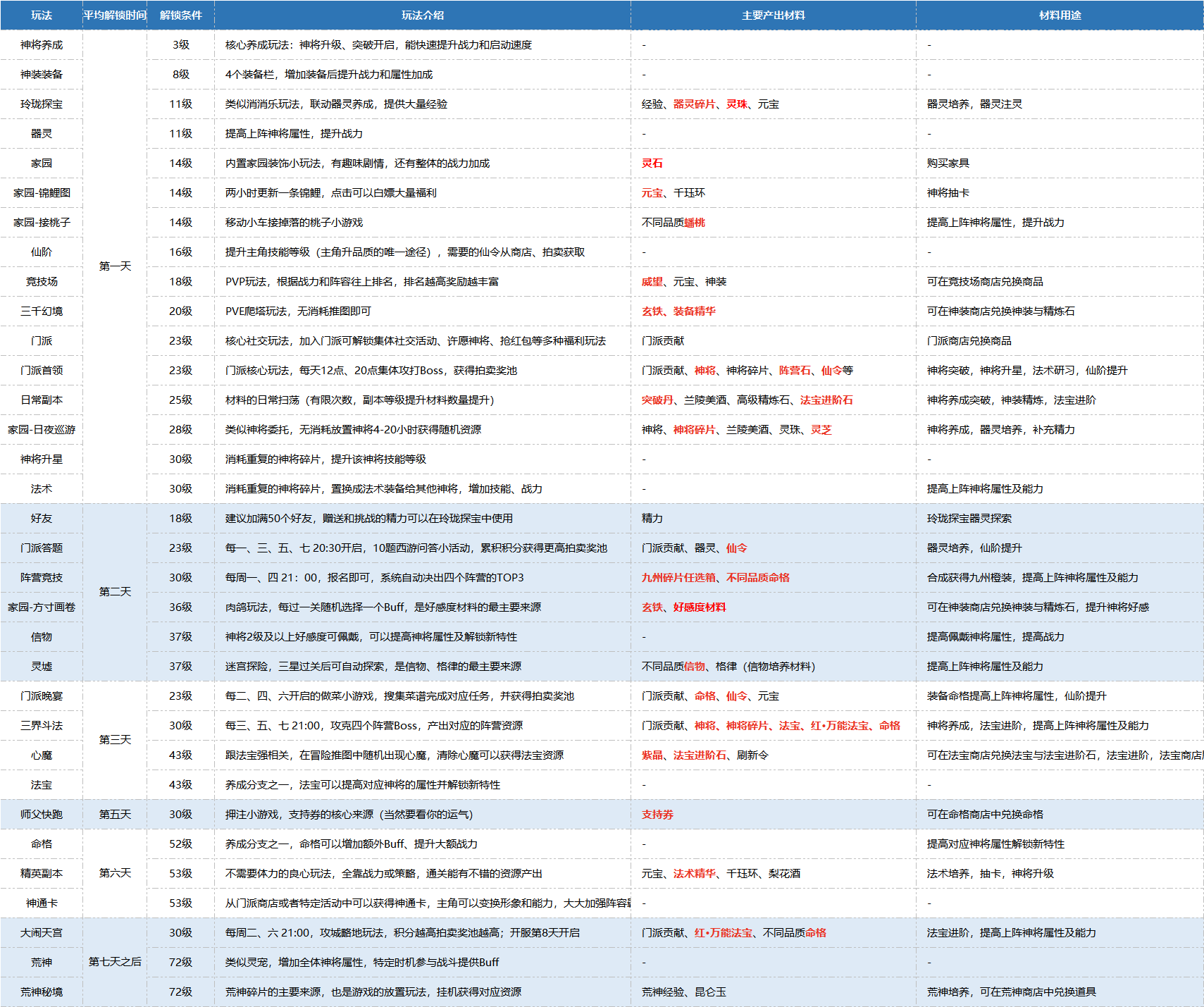Select the red 支持券 material cell
Screen dimensions: 1204x1007
(x=774, y=815)
